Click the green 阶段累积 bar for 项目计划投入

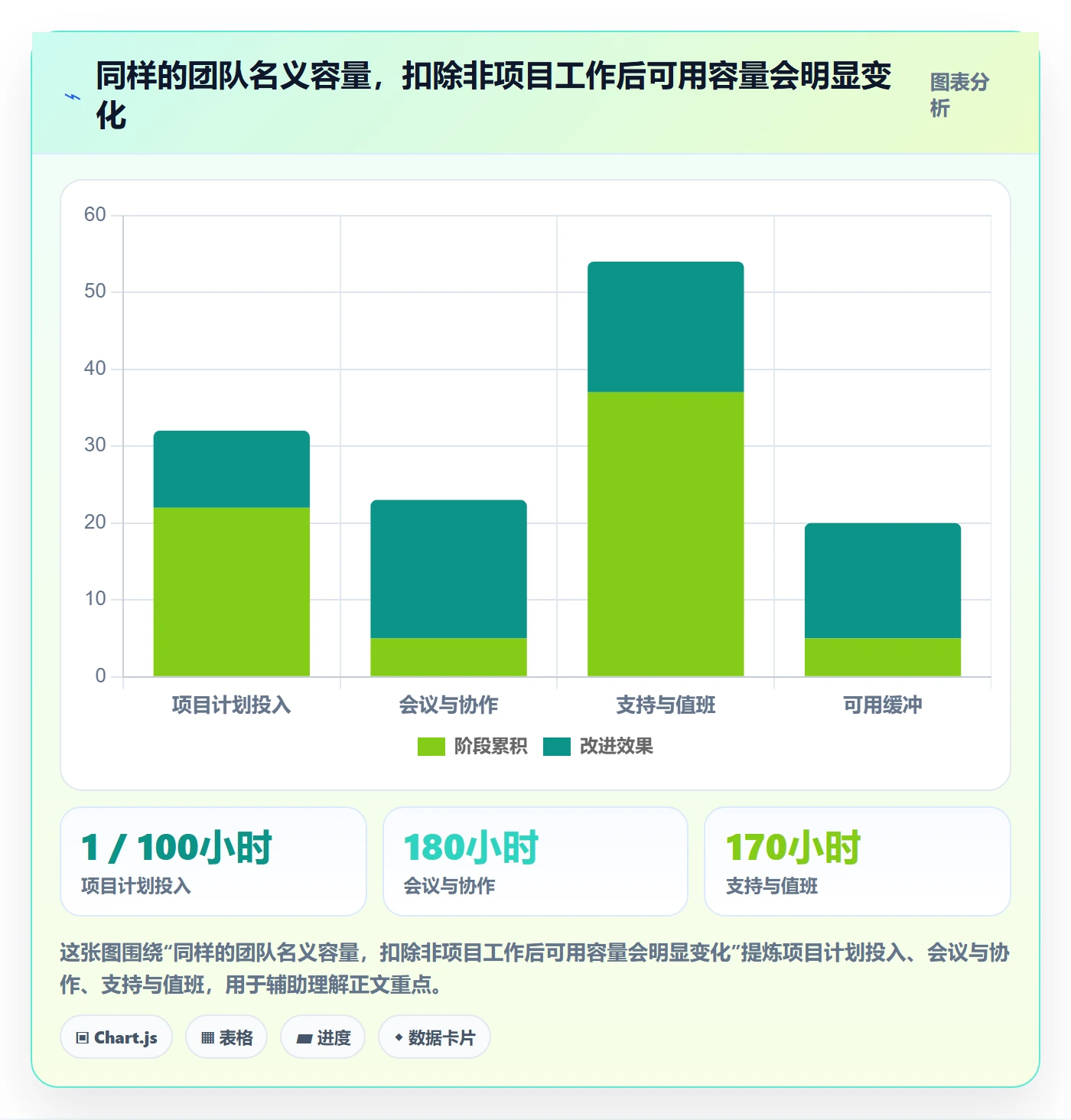click(x=232, y=592)
